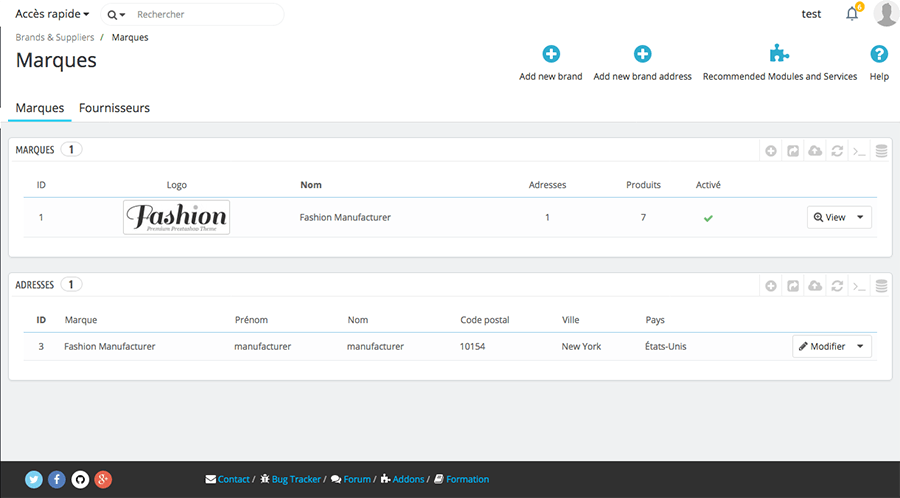Click the Fashion brand logo thumbnail
Screen dimensions: 900x498
point(176,217)
